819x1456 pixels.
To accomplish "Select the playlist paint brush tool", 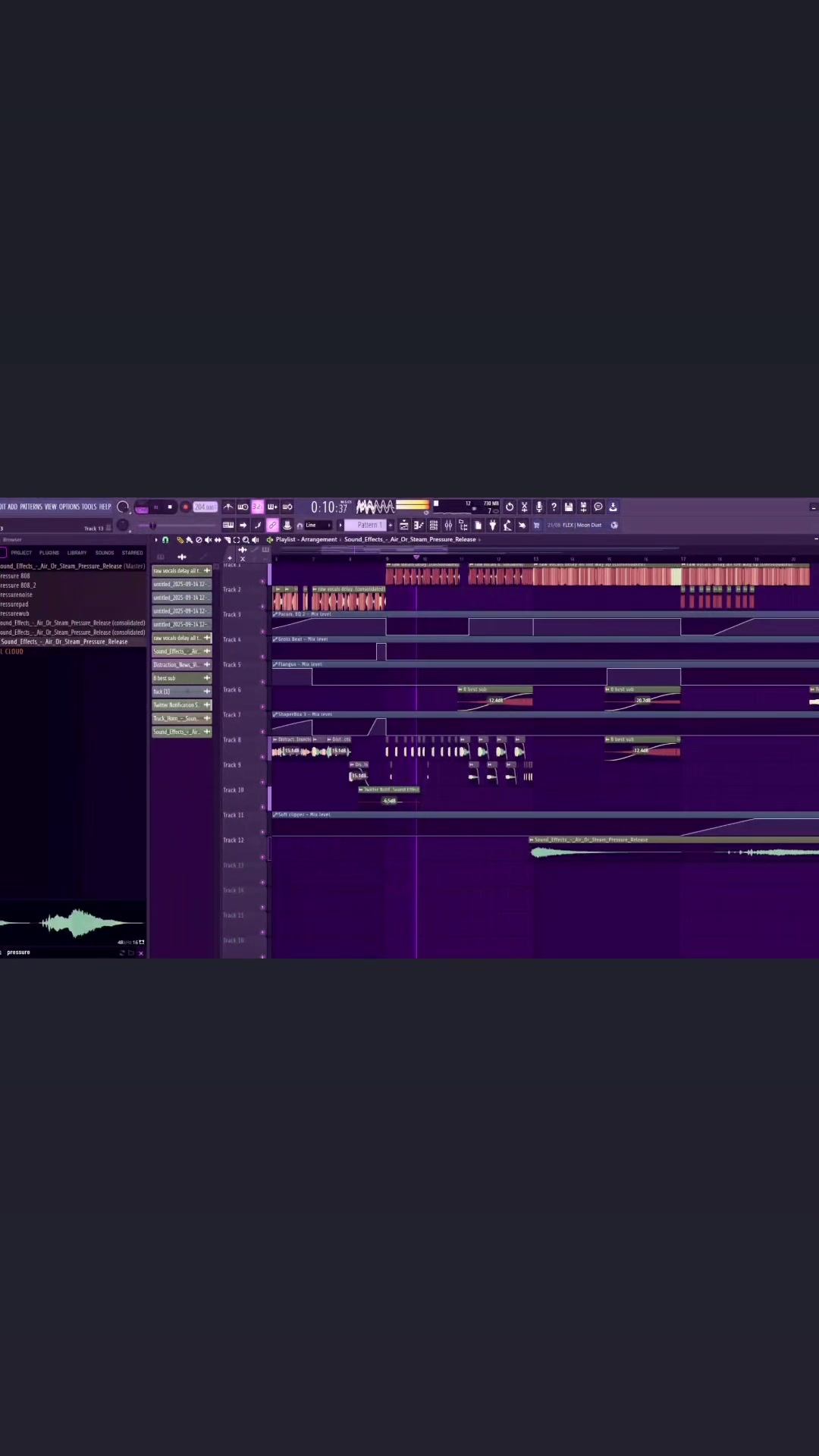I will coord(189,540).
